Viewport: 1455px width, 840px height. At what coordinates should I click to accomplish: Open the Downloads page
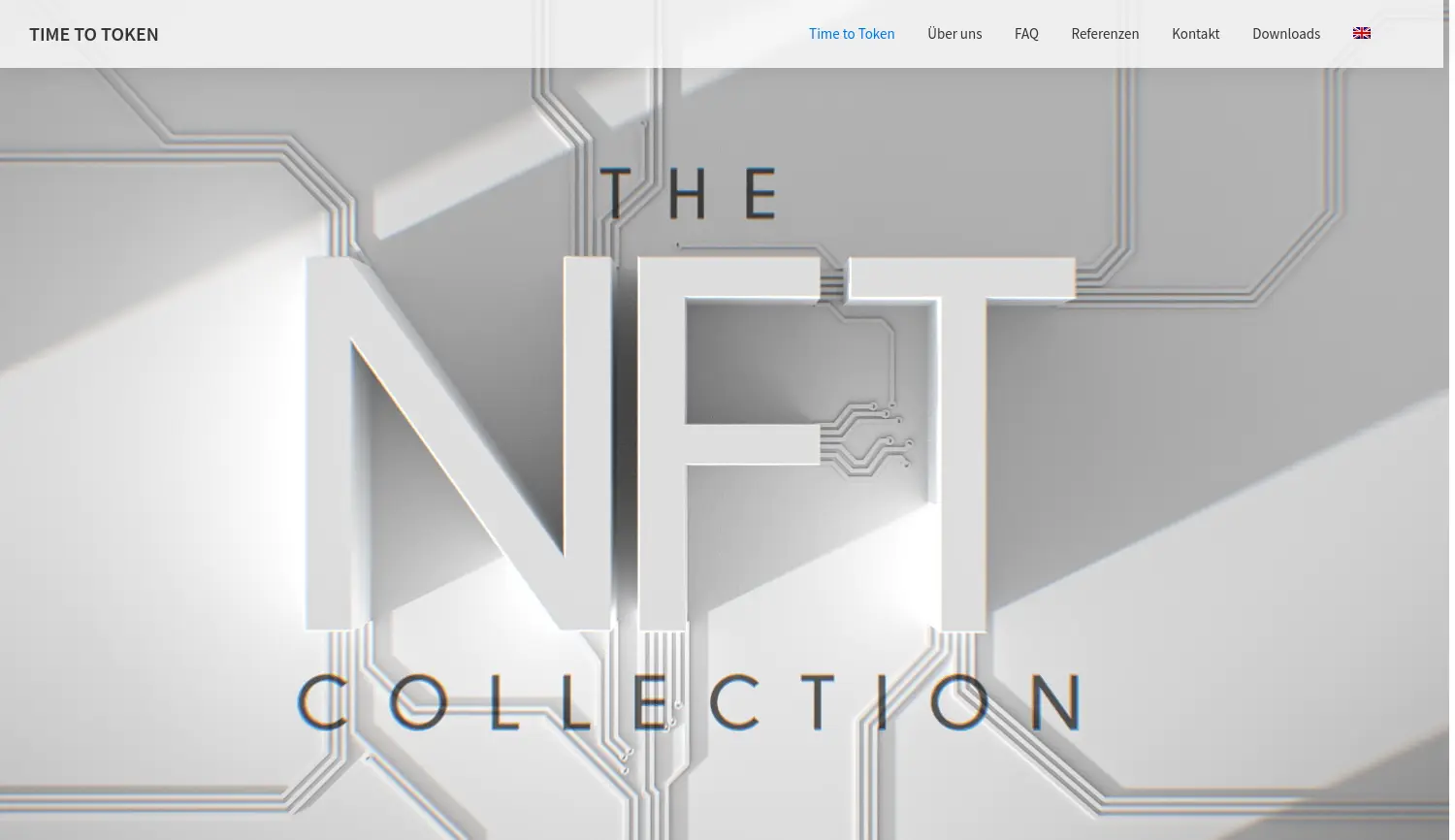1286,33
